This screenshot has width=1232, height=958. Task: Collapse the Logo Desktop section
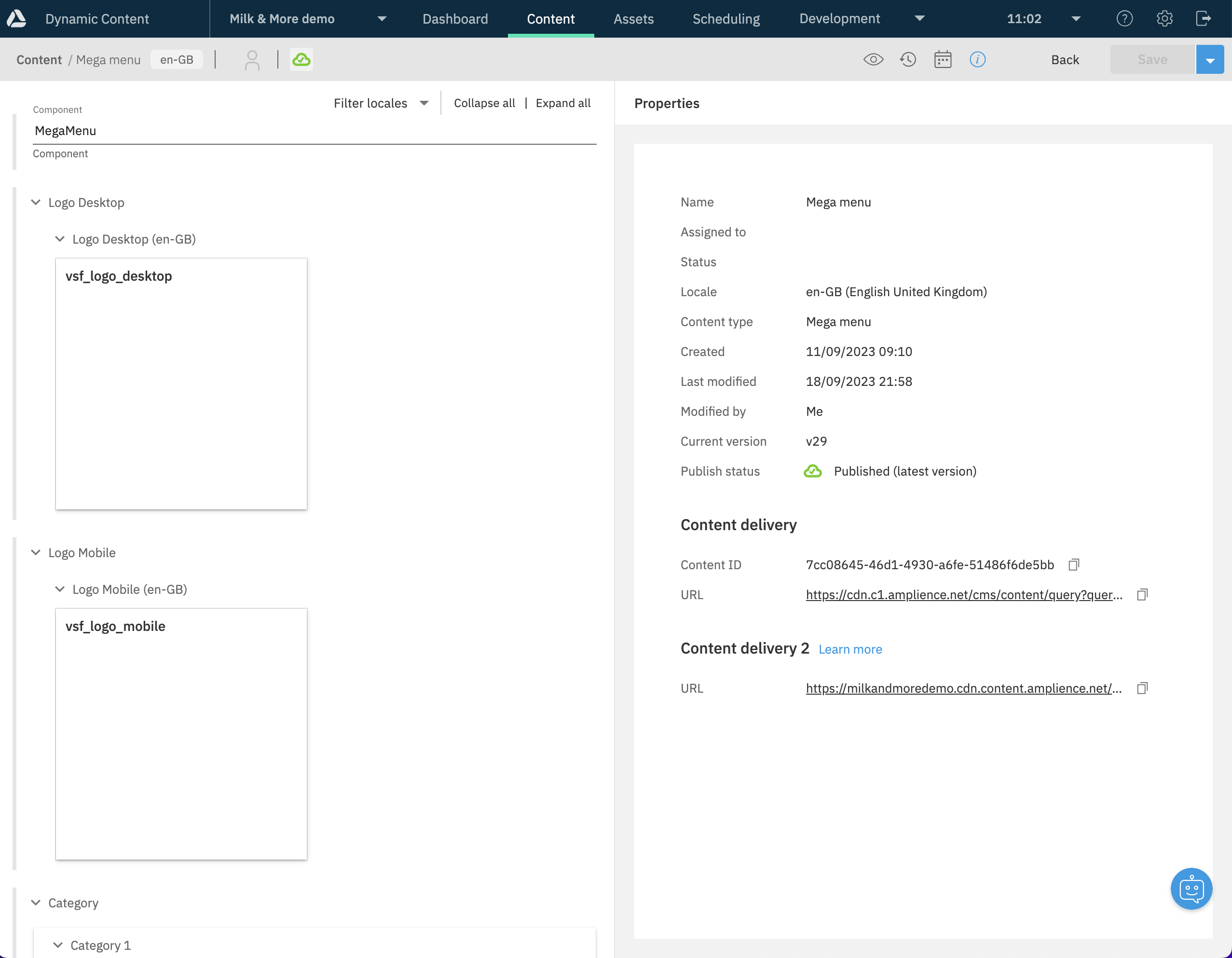(x=36, y=202)
